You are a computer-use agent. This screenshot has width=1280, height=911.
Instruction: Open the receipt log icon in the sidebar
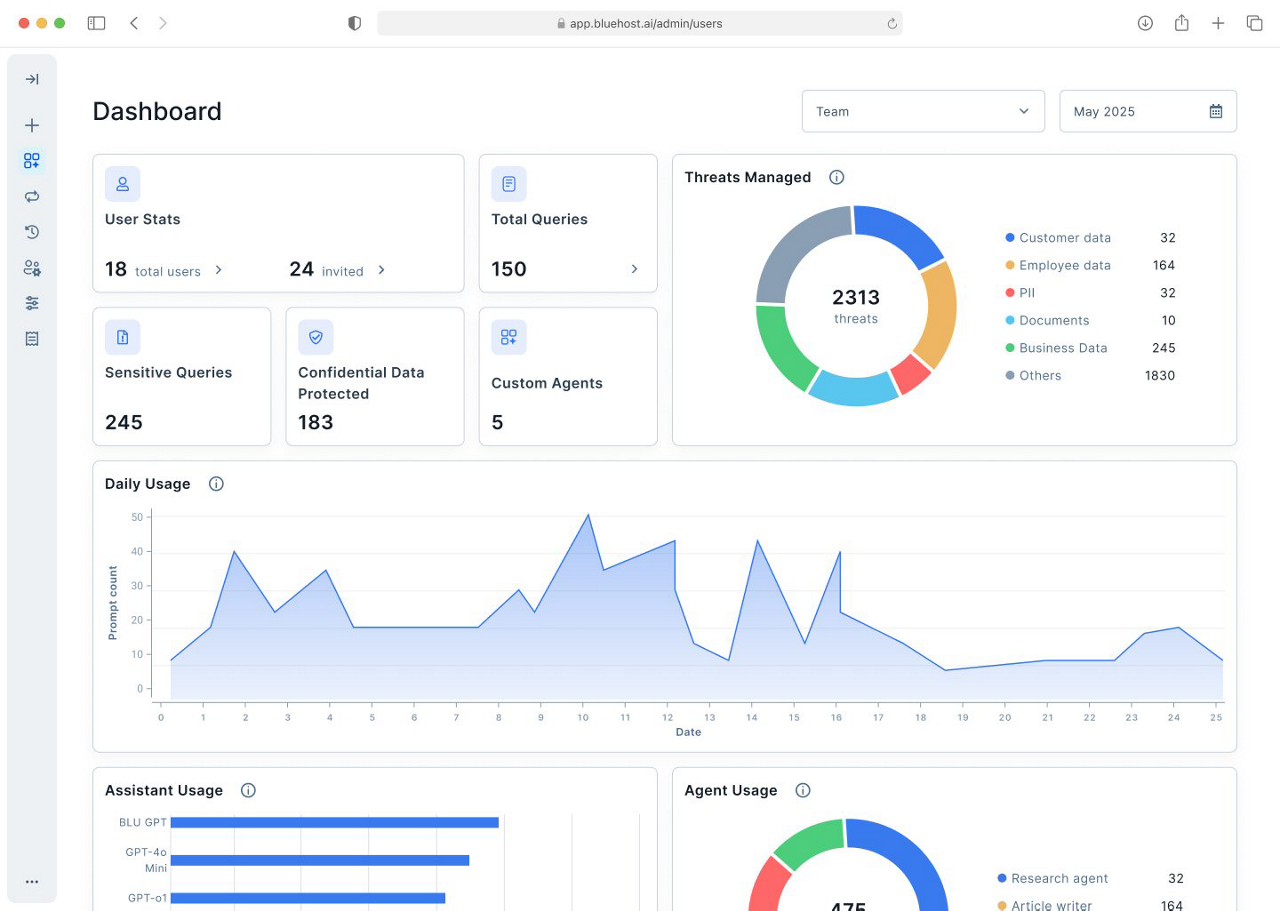pos(32,339)
